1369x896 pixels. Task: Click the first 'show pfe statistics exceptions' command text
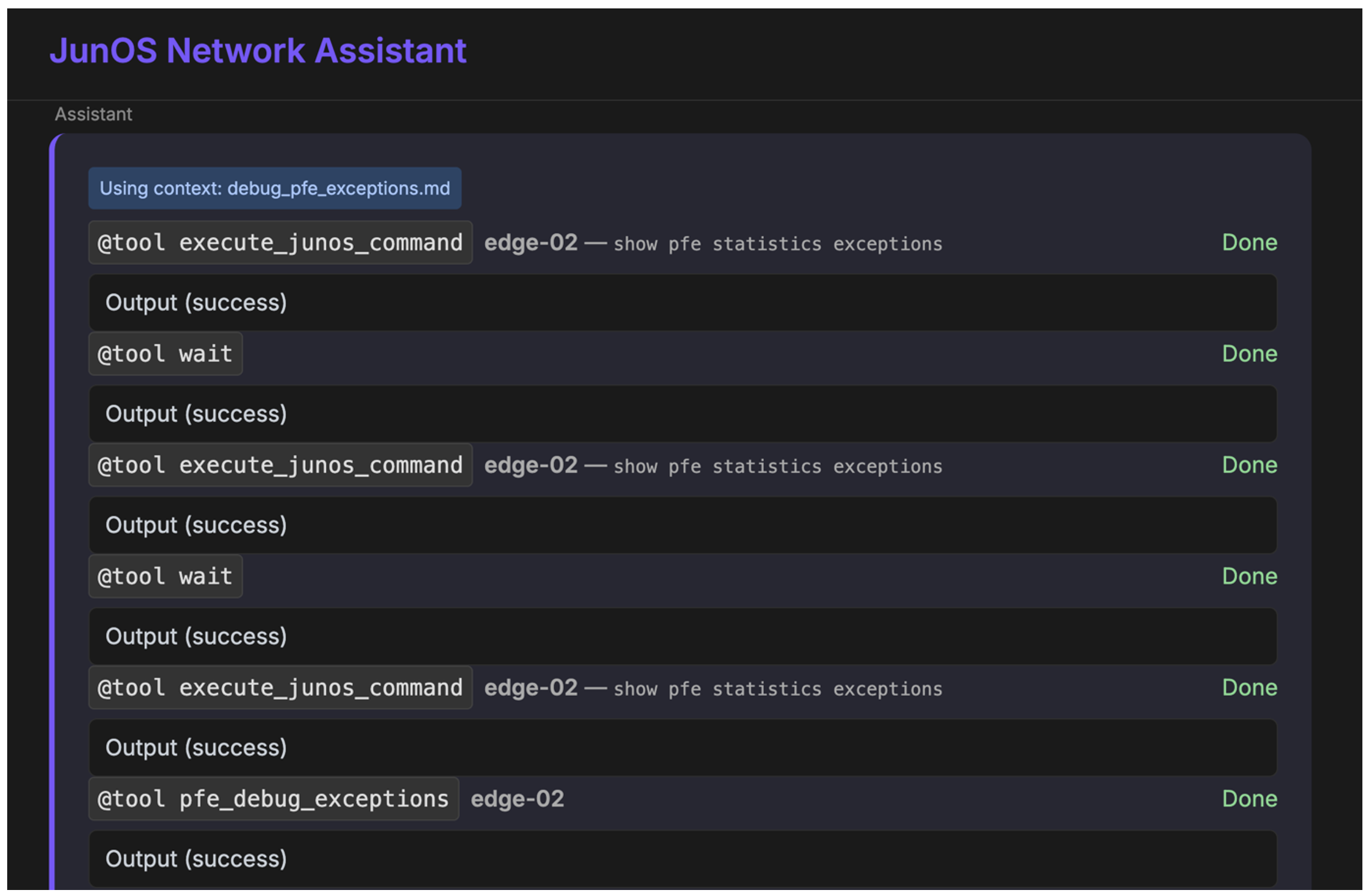click(778, 244)
